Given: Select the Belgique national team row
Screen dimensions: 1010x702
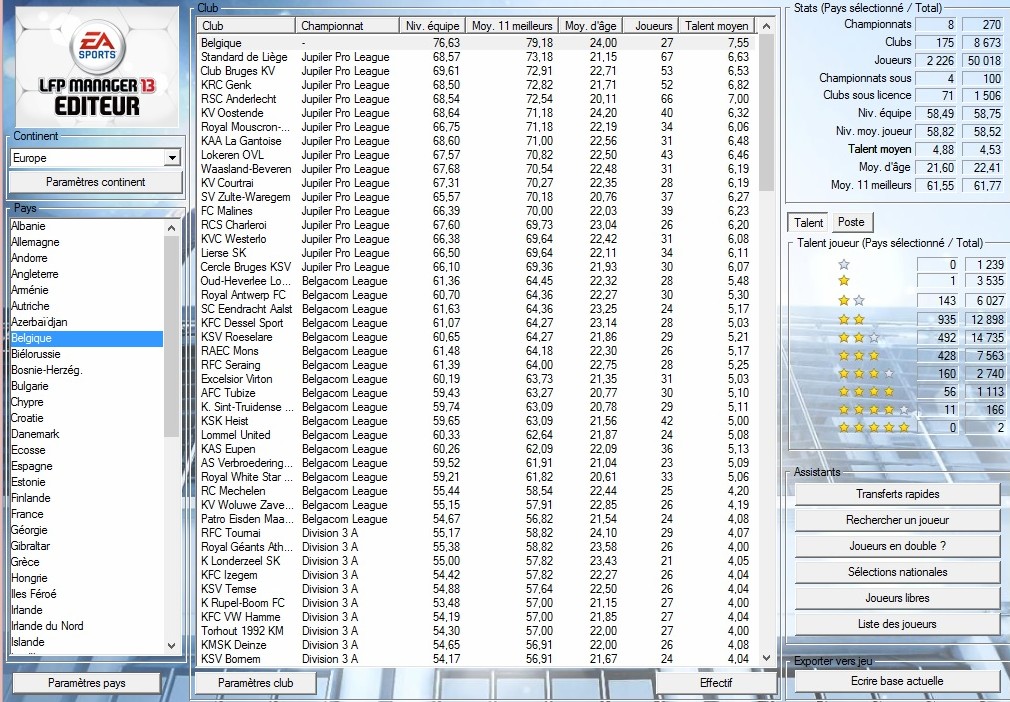Looking at the screenshot, I should (477, 43).
